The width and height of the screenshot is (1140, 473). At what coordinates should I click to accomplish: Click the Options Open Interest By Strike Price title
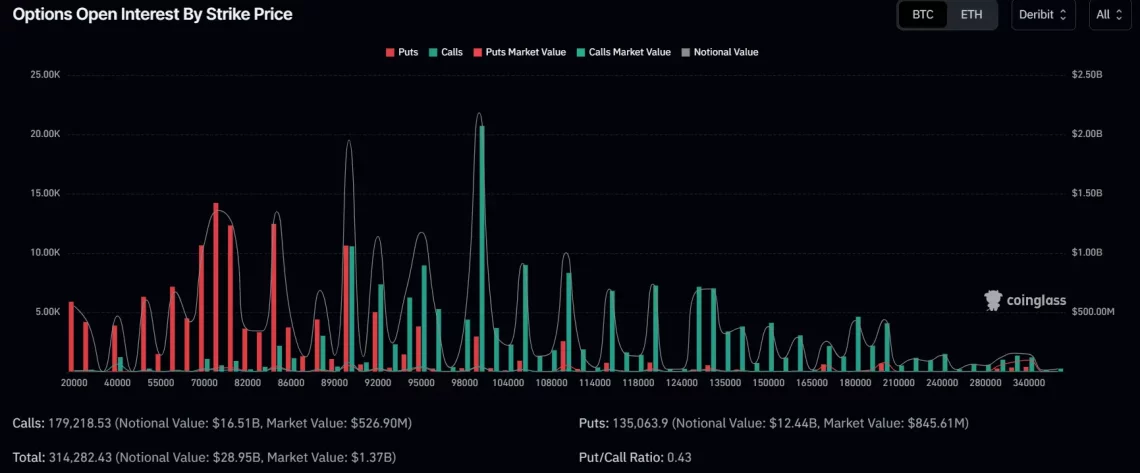pos(153,15)
